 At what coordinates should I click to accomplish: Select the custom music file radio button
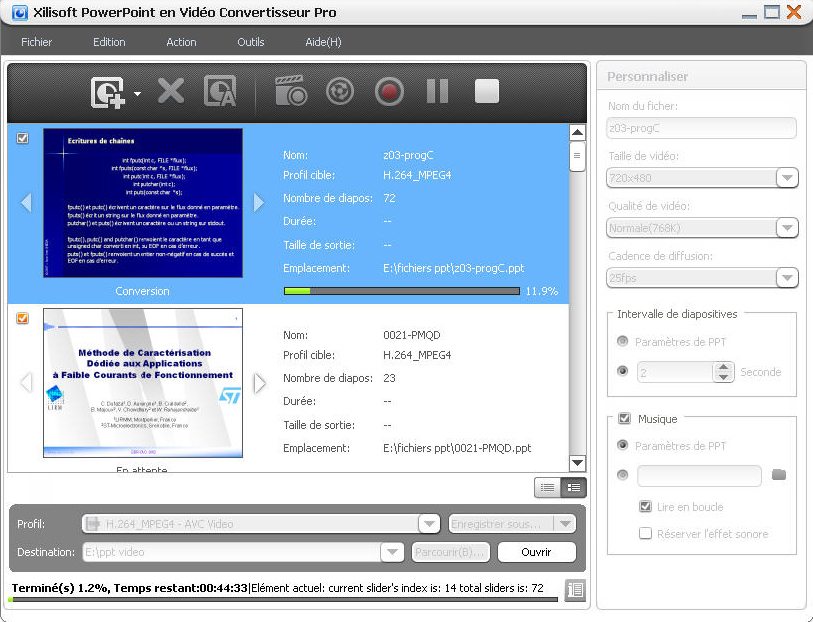623,475
